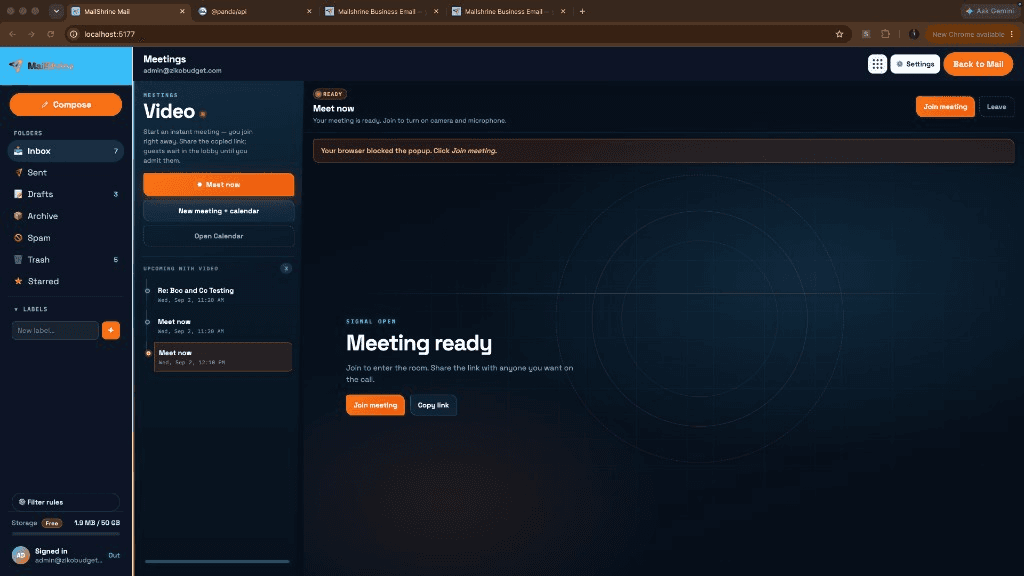Click the Starred star icon
This screenshot has height=576, width=1024.
coord(18,281)
